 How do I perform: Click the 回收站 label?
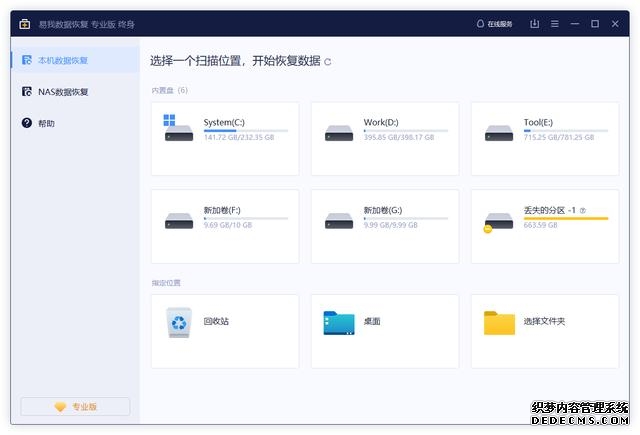216,321
